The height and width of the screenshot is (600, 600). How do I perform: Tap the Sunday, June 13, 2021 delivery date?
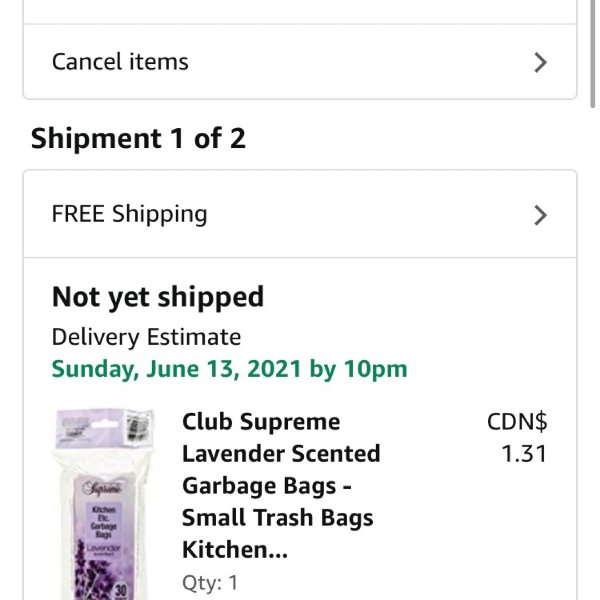[230, 369]
